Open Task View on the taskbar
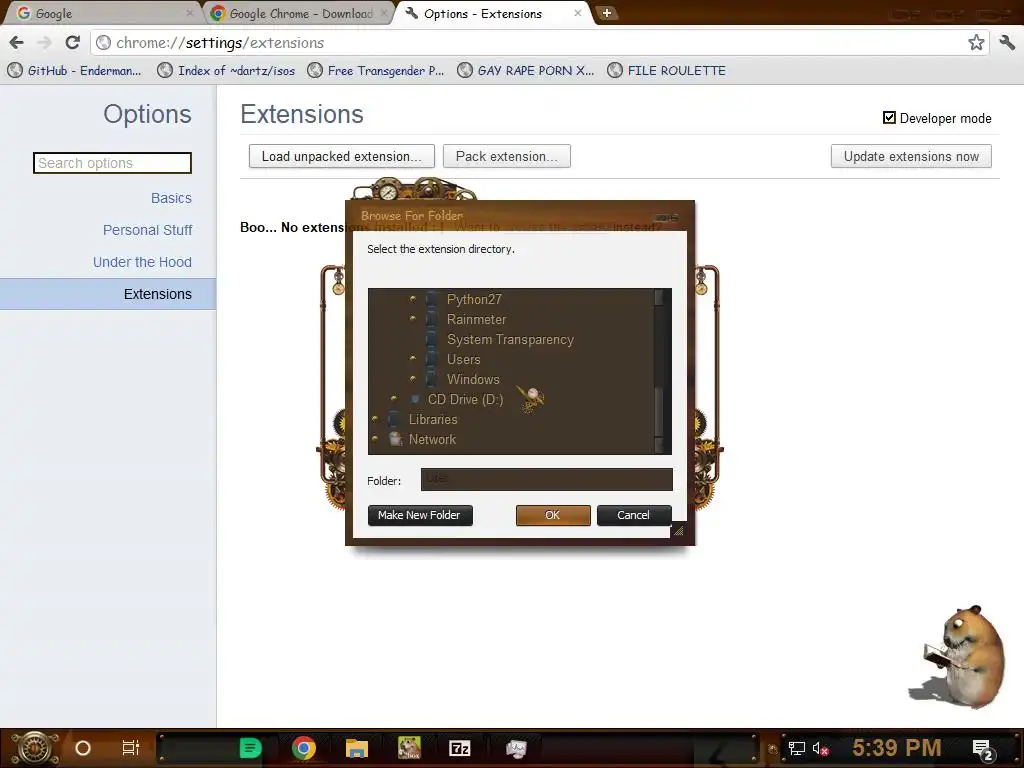The image size is (1024, 768). (x=131, y=748)
